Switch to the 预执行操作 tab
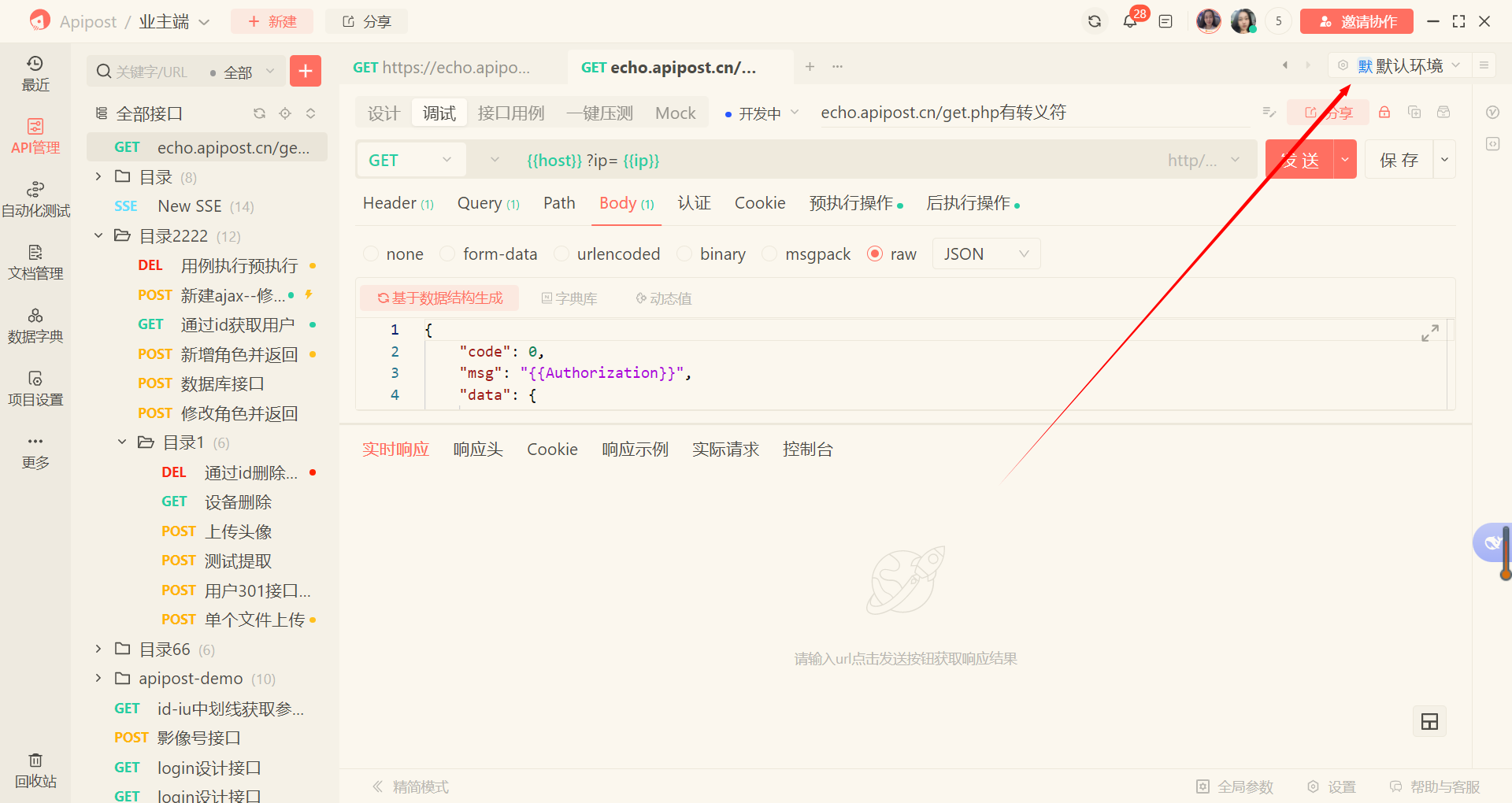1512x803 pixels. point(855,203)
